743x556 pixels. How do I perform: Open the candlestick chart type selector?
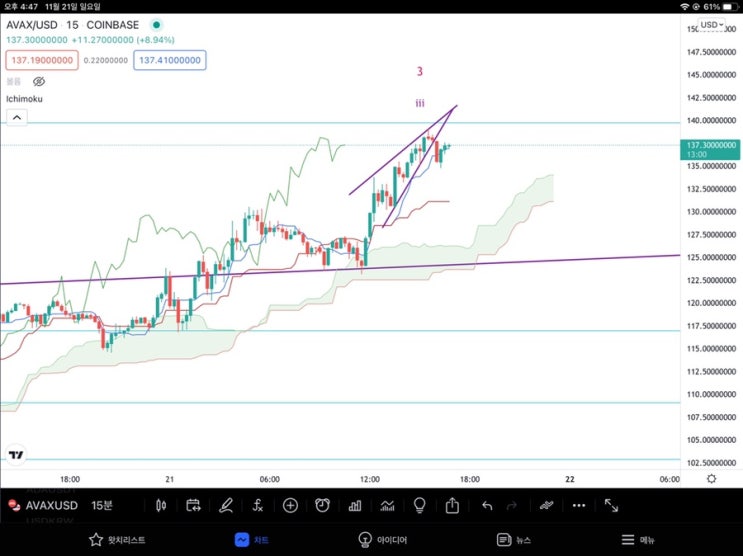161,506
